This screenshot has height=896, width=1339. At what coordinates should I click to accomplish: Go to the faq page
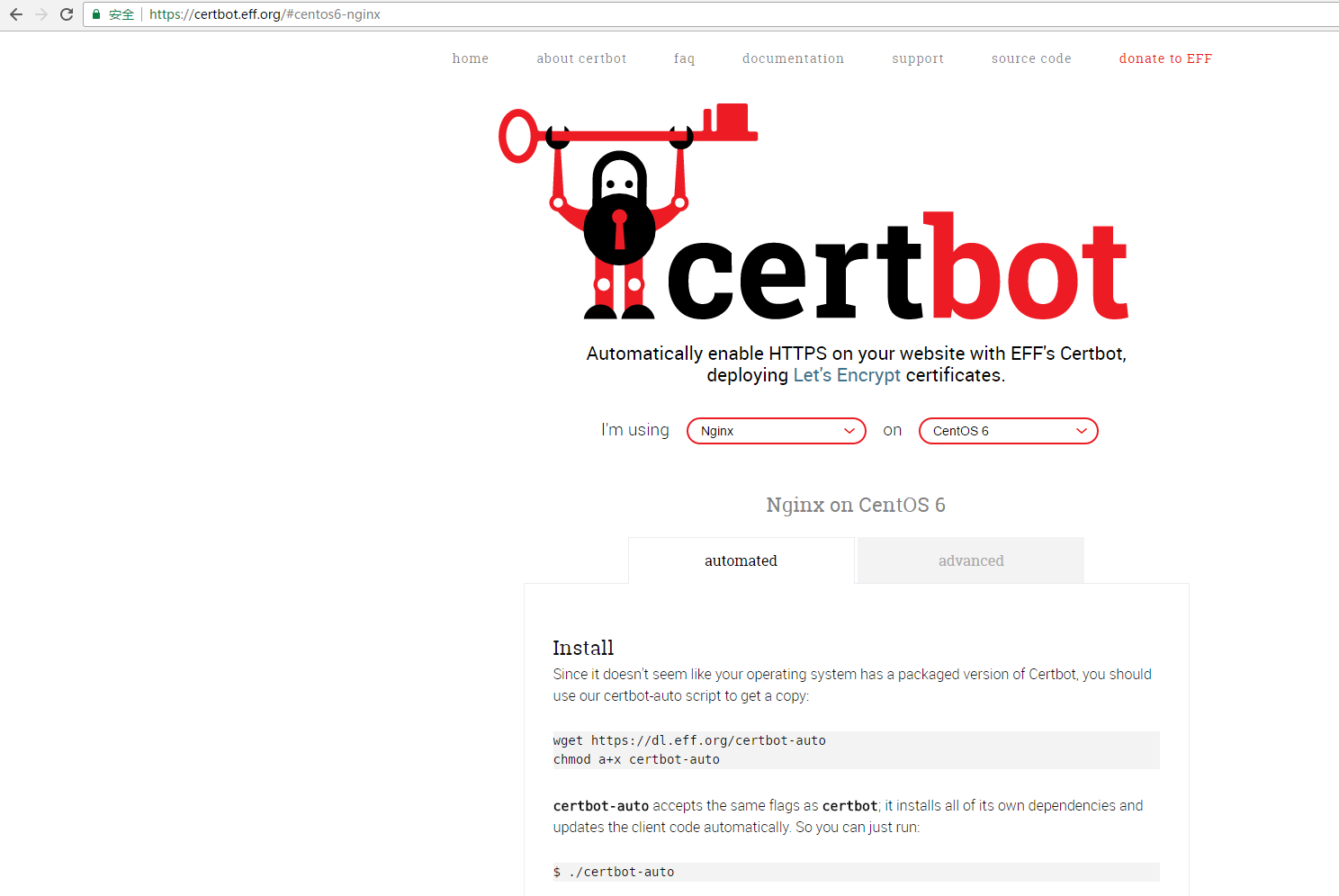[x=684, y=58]
